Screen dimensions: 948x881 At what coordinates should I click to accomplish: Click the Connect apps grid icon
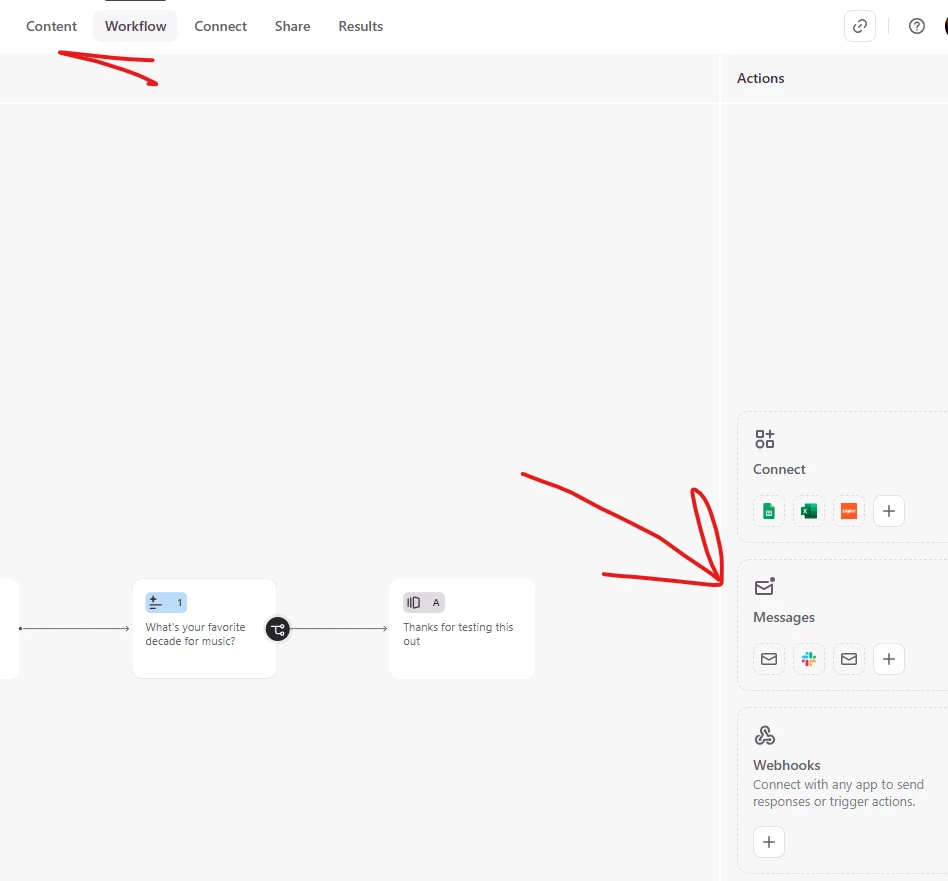click(764, 439)
